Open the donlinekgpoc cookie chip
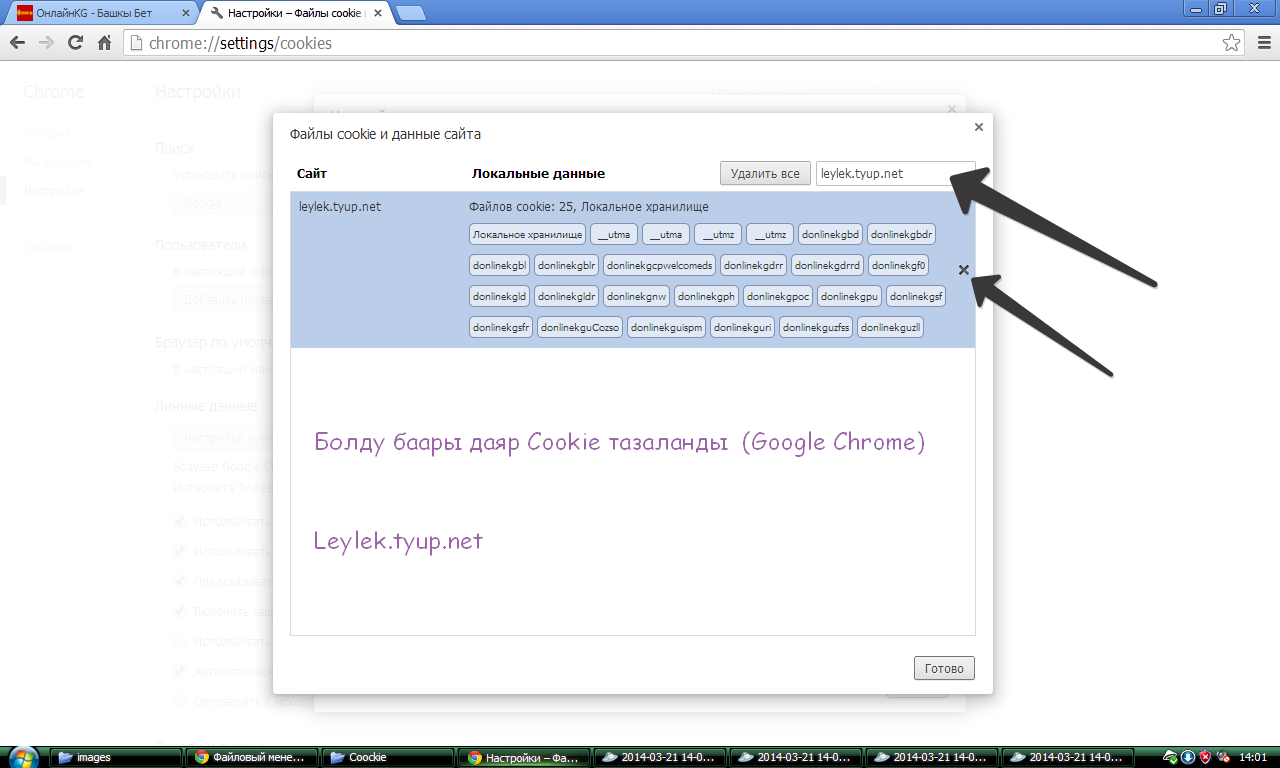Screen dimensions: 1280x768 (778, 297)
